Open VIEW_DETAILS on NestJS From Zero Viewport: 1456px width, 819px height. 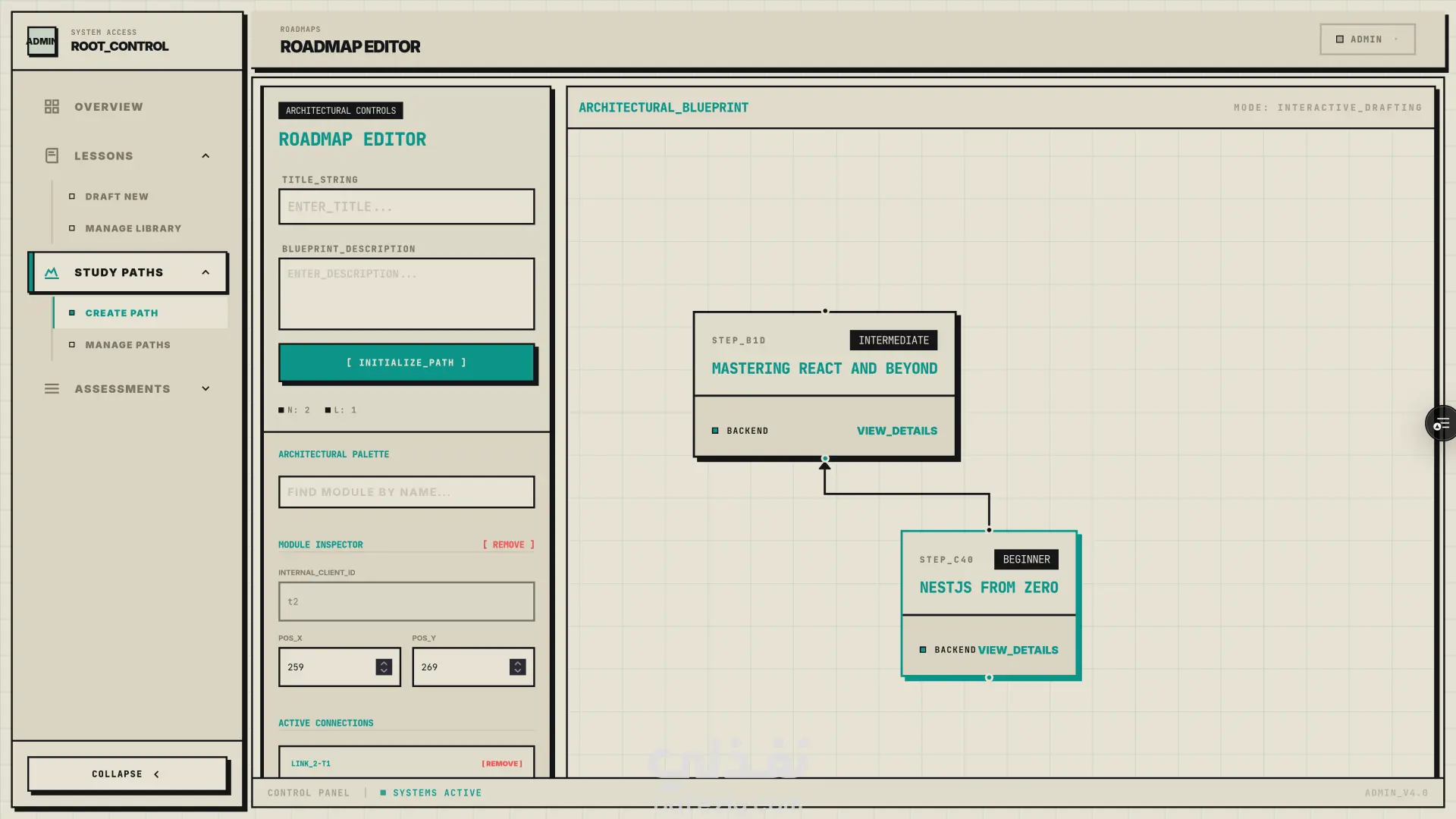coord(1018,650)
